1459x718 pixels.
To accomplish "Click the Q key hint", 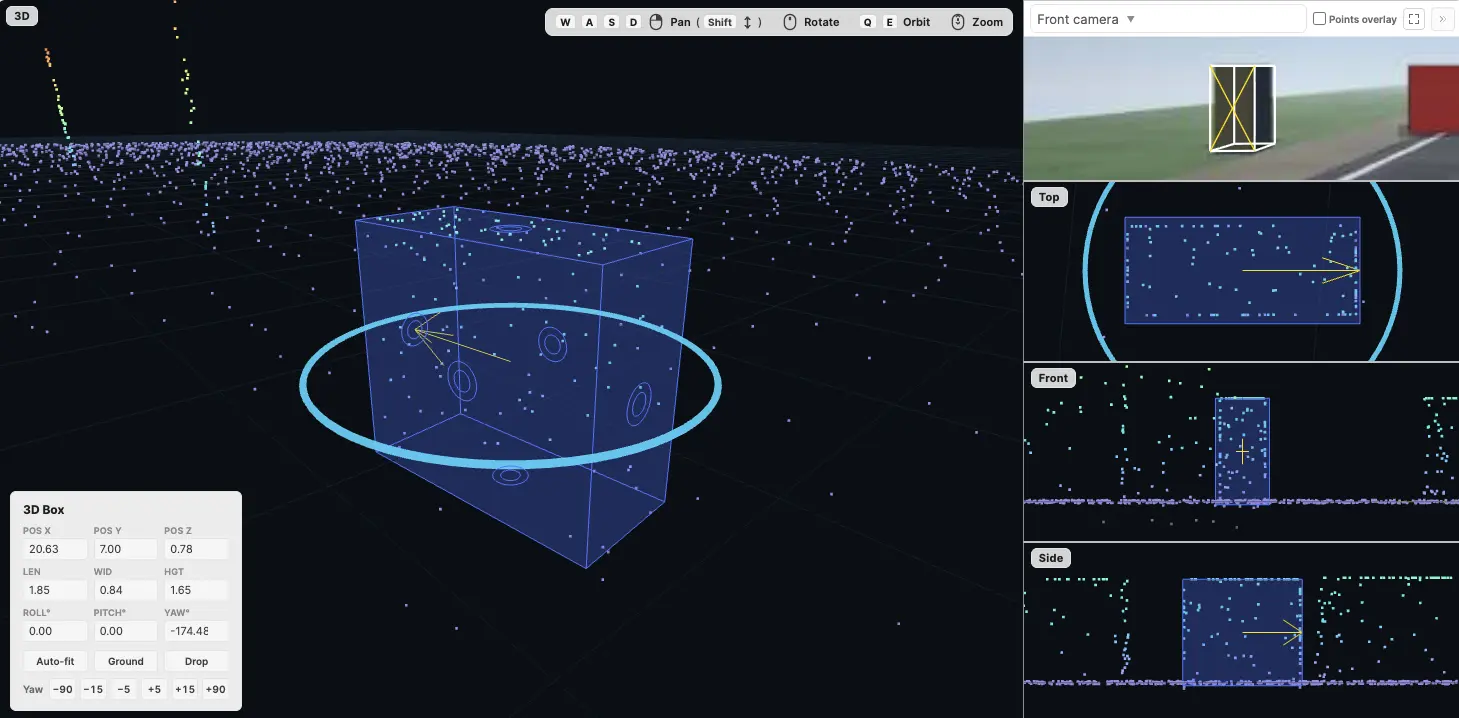I will pyautogui.click(x=867, y=22).
